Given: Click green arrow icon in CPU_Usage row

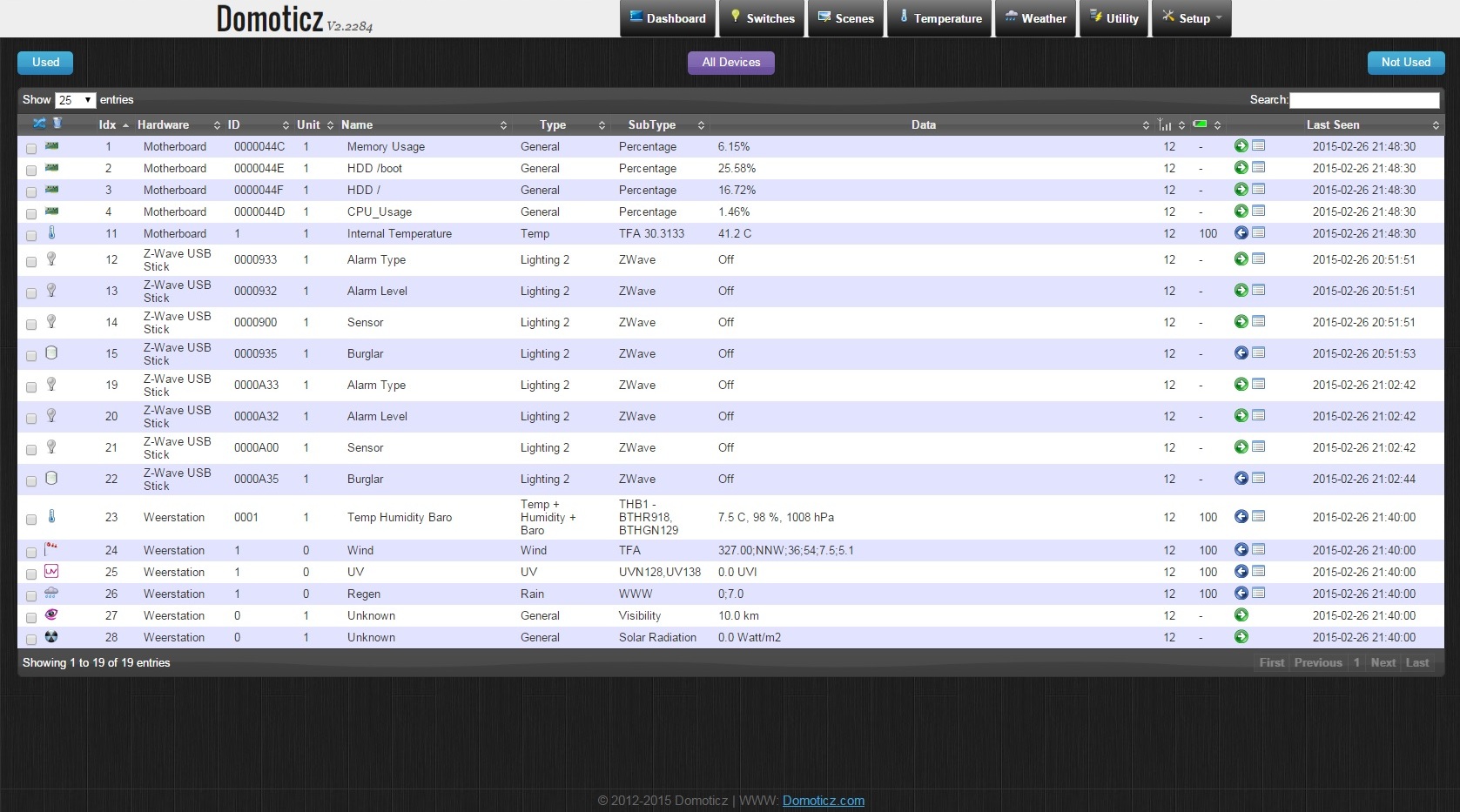Looking at the screenshot, I should (x=1241, y=211).
